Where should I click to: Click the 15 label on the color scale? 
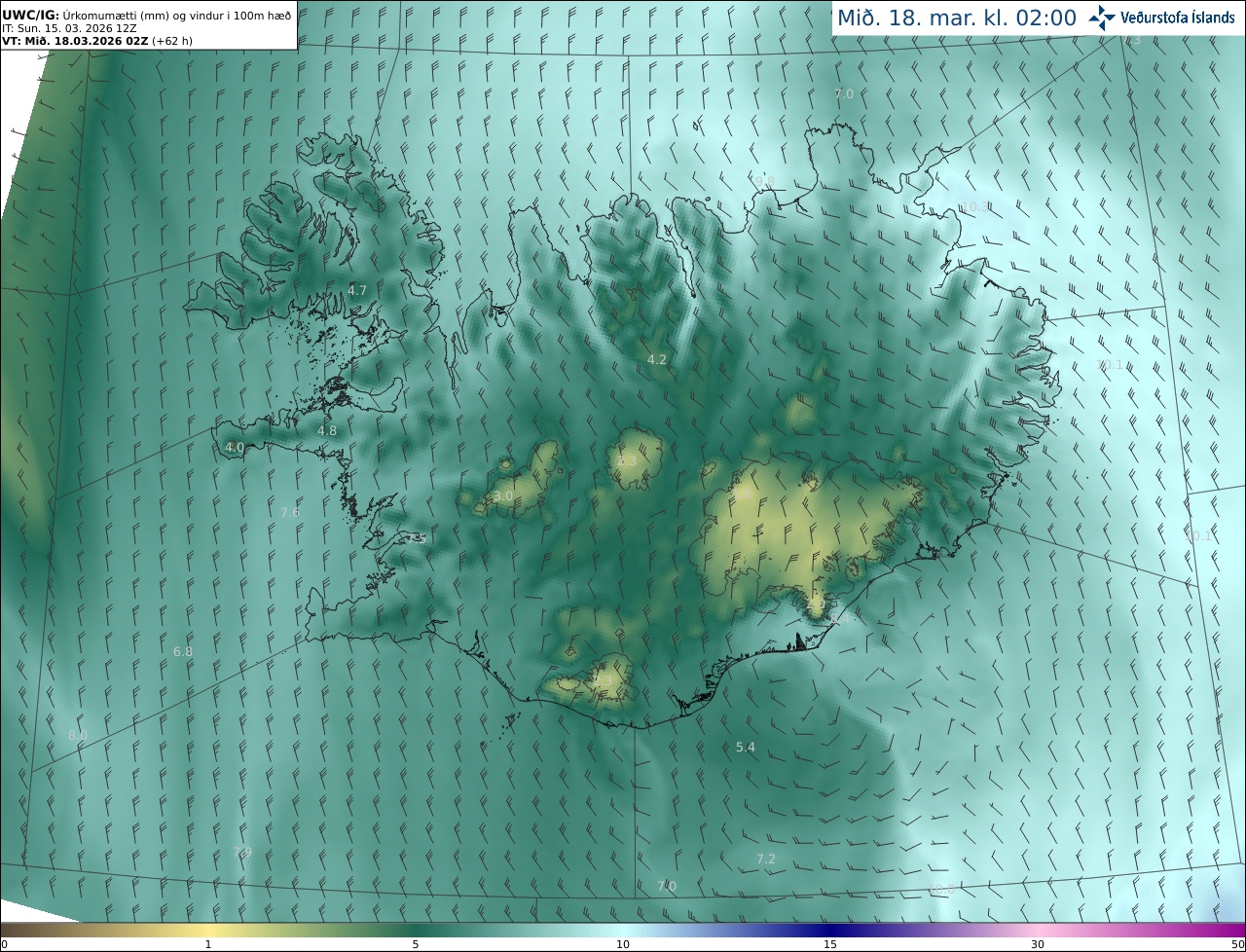click(x=830, y=944)
